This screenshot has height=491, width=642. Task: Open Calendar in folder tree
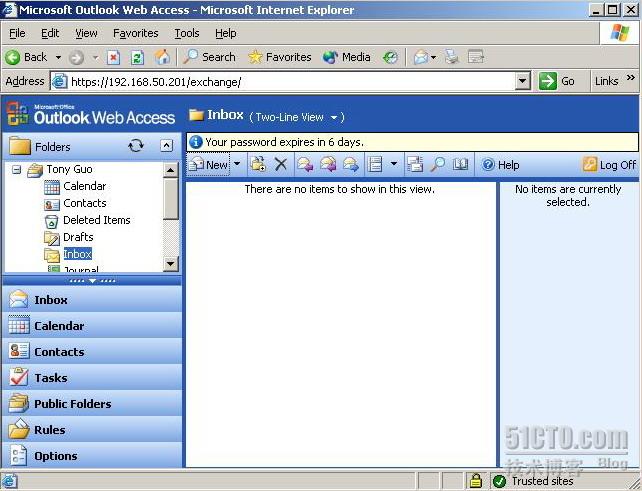click(x=84, y=186)
